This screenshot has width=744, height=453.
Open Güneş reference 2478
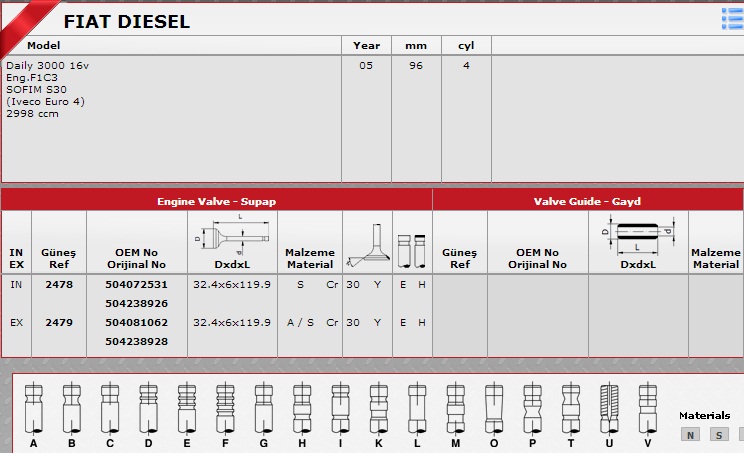tap(58, 285)
